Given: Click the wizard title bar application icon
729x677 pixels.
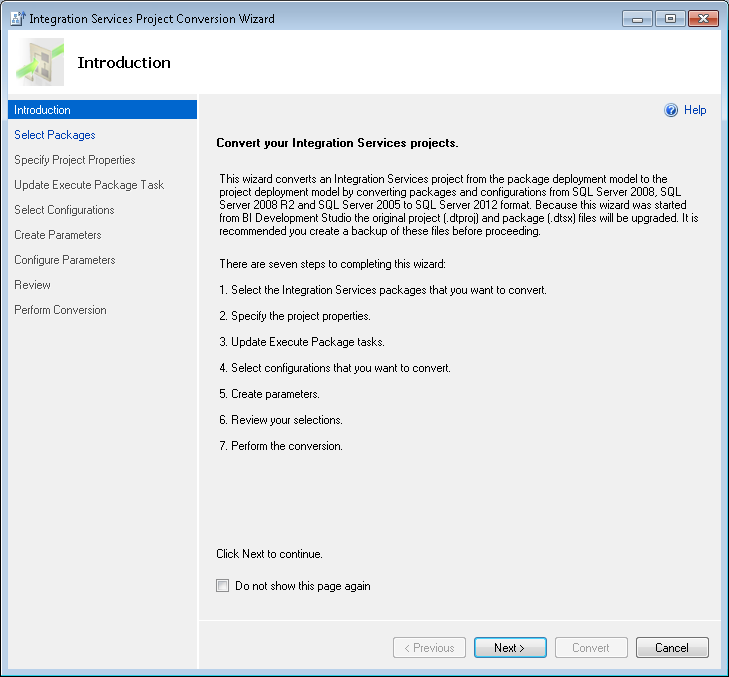Looking at the screenshot, I should click(x=17, y=18).
